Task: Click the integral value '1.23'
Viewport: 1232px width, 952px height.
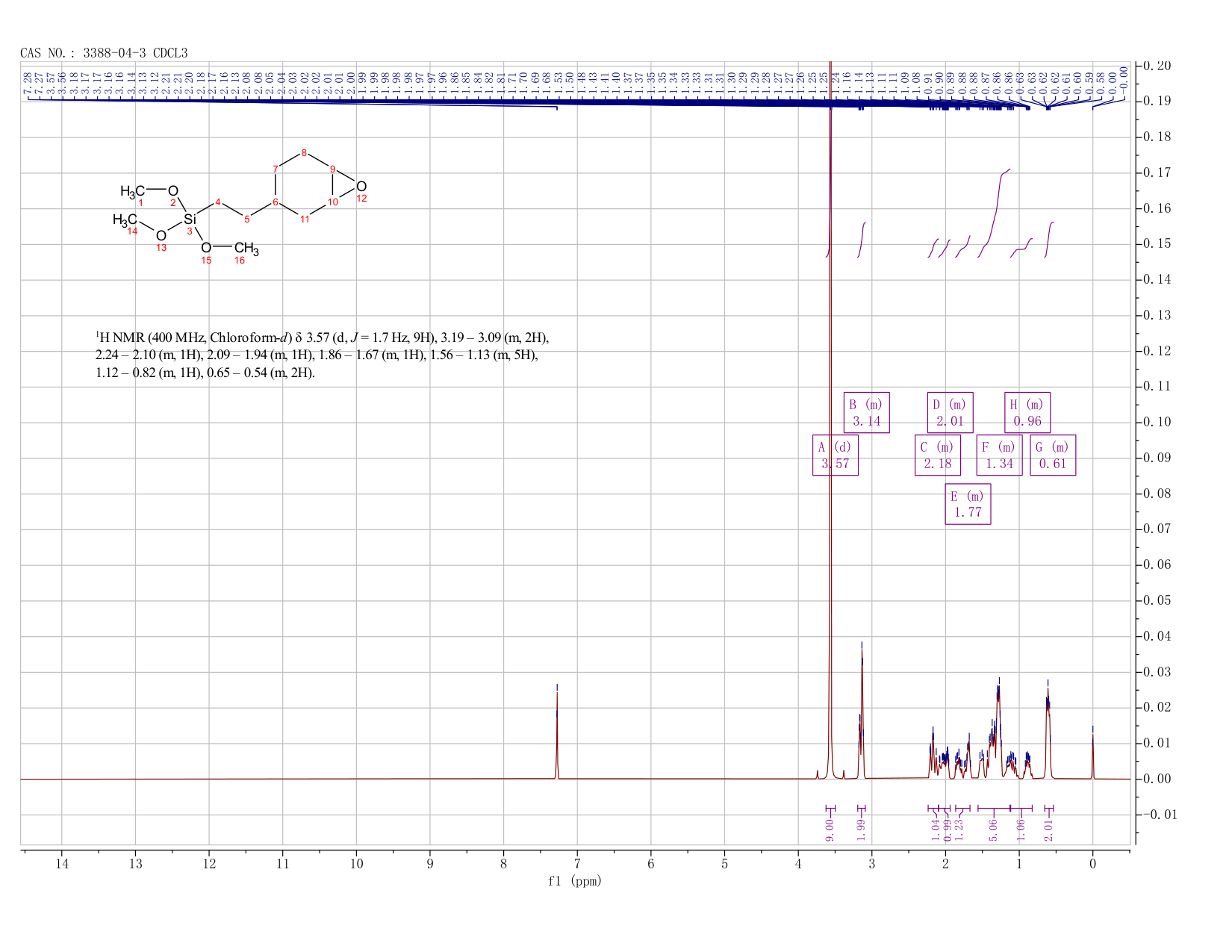Action: 960,829
